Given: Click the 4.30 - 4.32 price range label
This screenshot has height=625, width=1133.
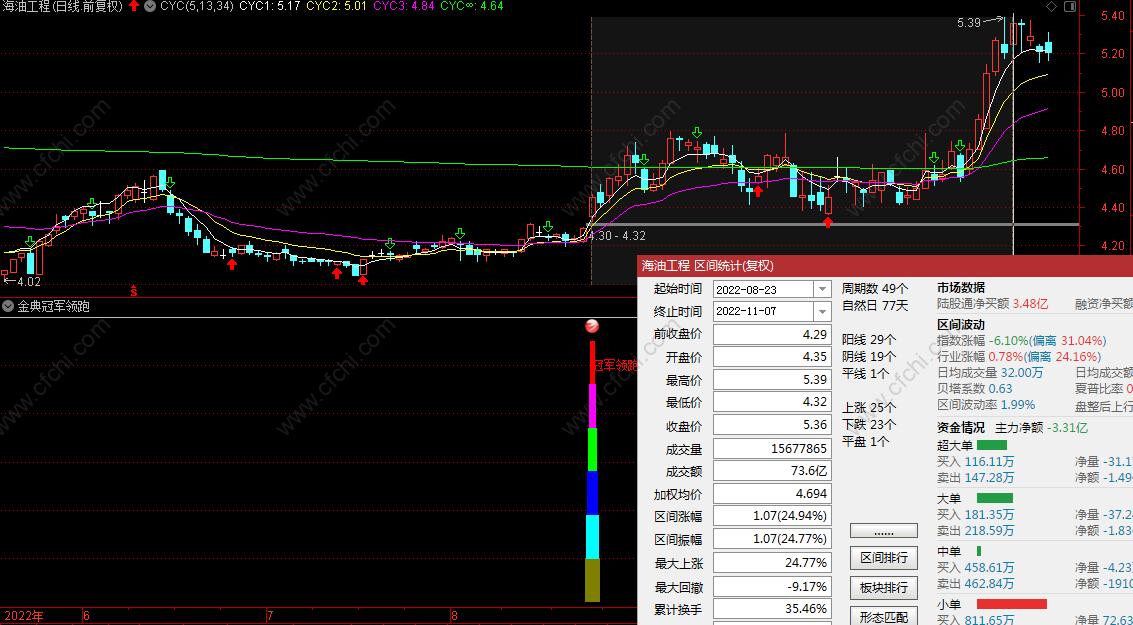Looking at the screenshot, I should click(617, 236).
